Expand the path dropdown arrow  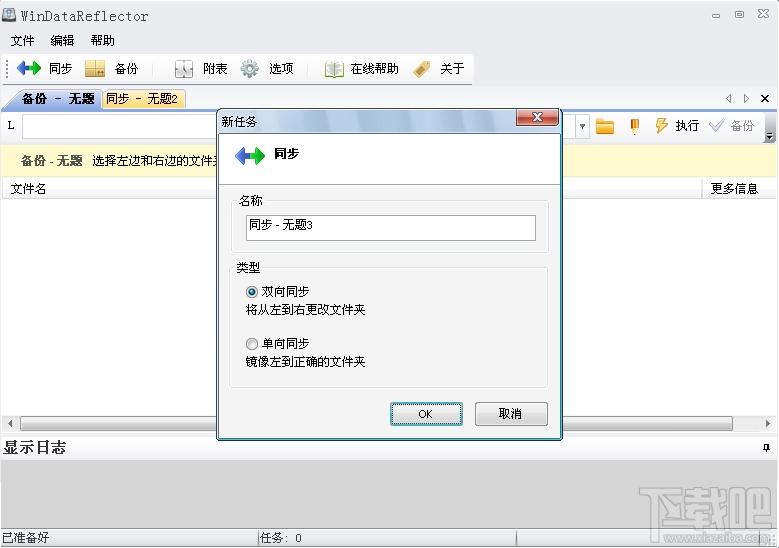point(582,126)
